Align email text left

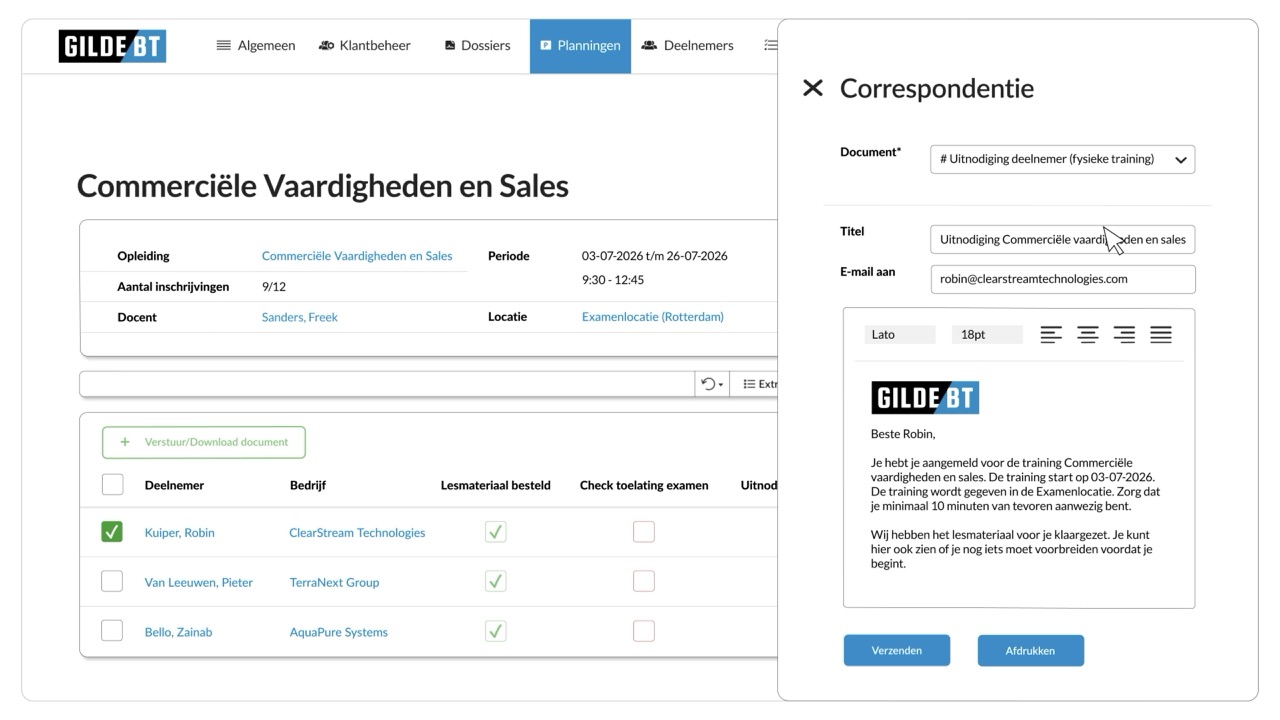coord(1051,335)
